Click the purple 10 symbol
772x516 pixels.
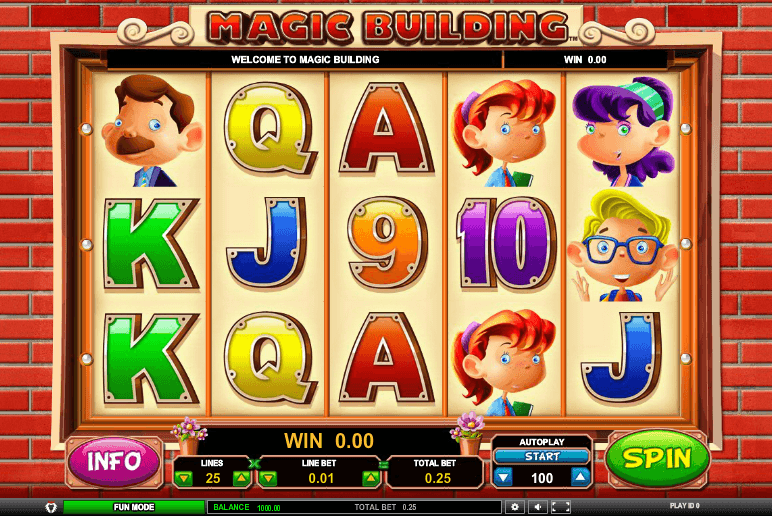coord(506,243)
